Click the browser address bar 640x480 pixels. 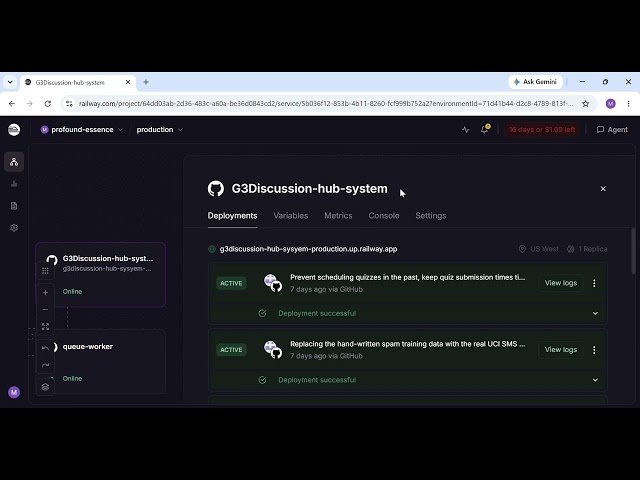pyautogui.click(x=325, y=104)
